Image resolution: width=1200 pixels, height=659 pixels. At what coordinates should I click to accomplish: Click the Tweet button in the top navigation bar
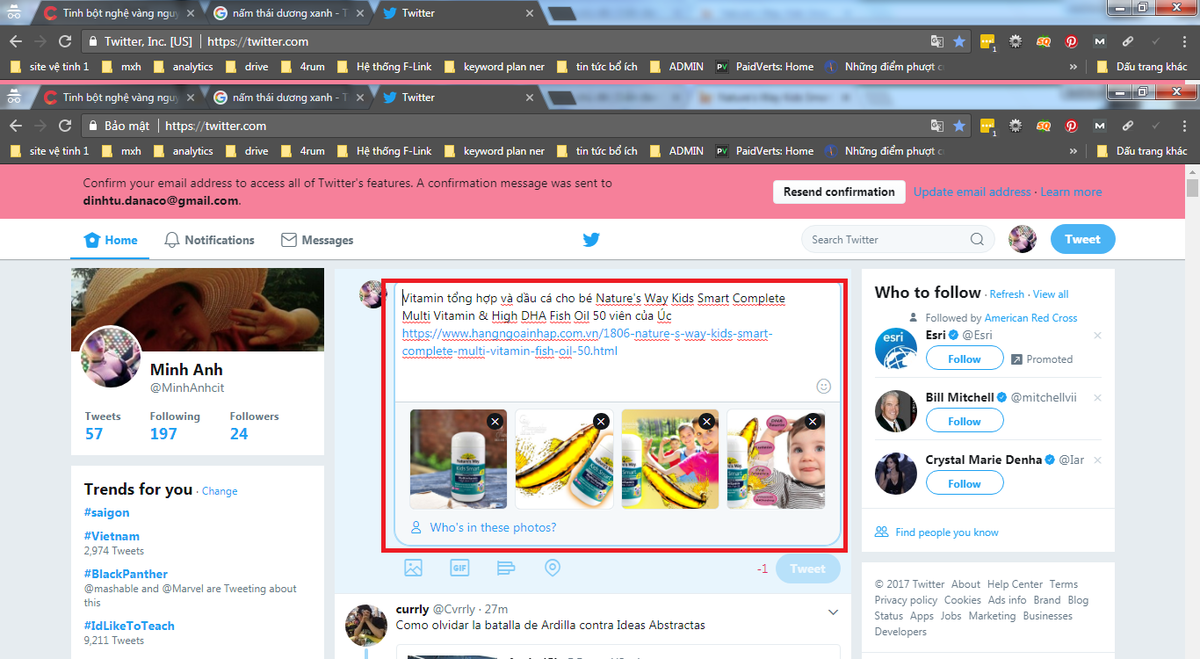tap(1082, 239)
